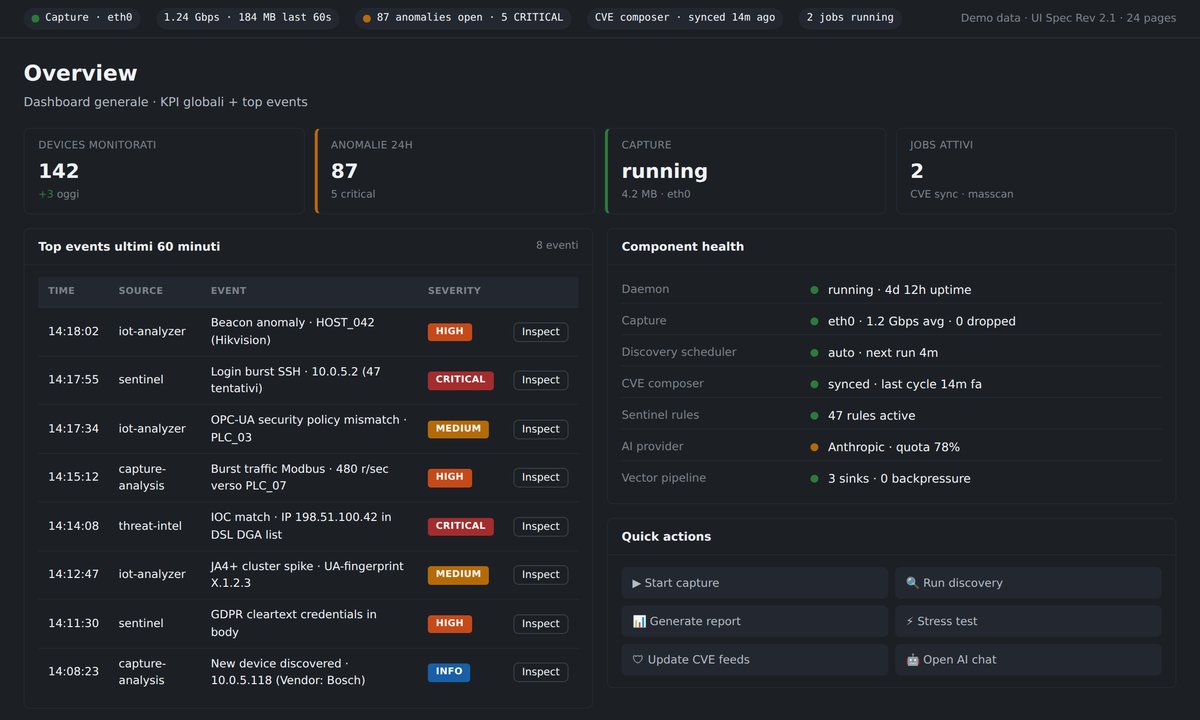Image resolution: width=1200 pixels, height=720 pixels.
Task: Click the green dot in Capture eth0 pill
Action: click(36, 18)
